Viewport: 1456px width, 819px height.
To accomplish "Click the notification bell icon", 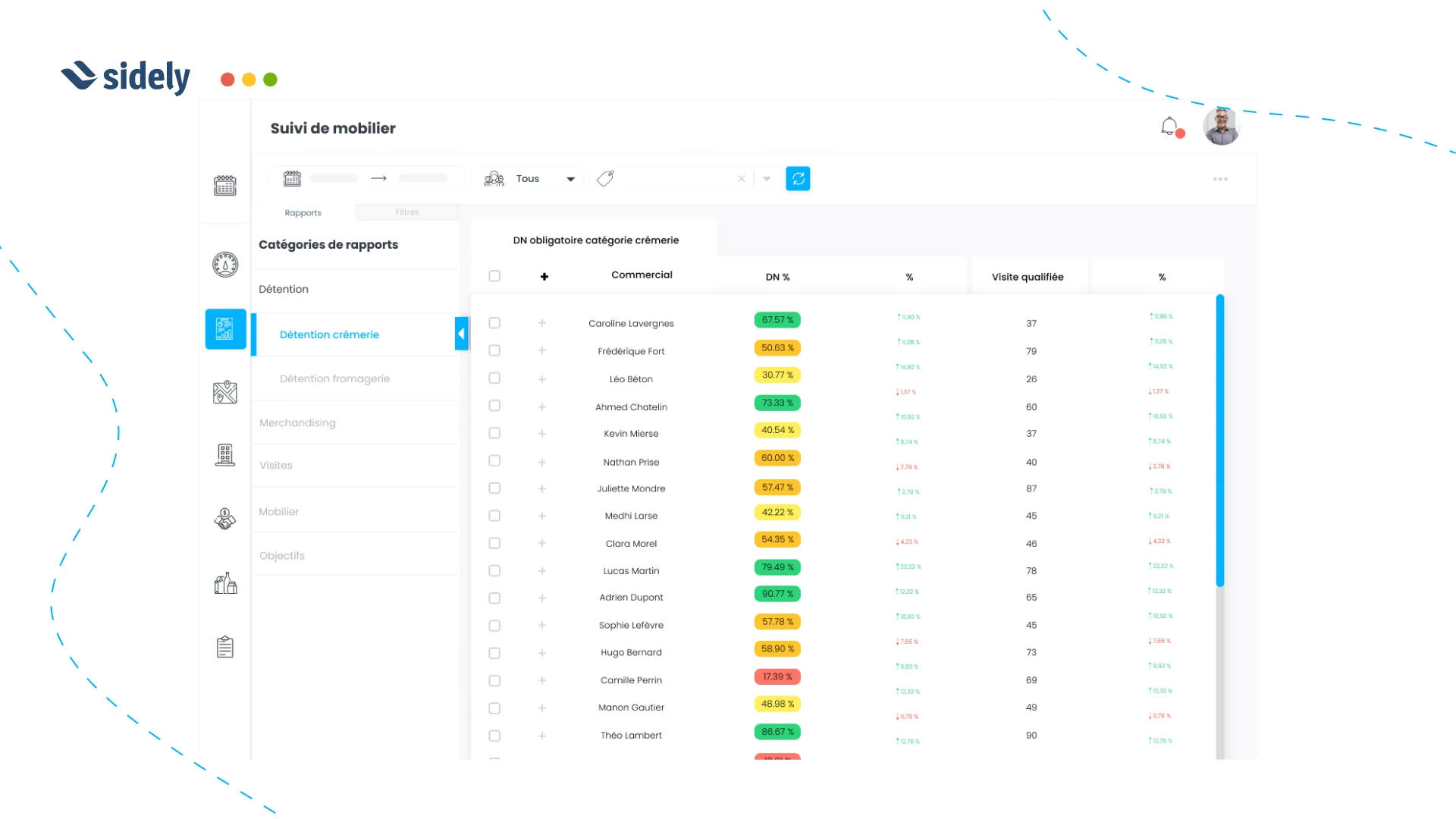I will [x=1169, y=126].
